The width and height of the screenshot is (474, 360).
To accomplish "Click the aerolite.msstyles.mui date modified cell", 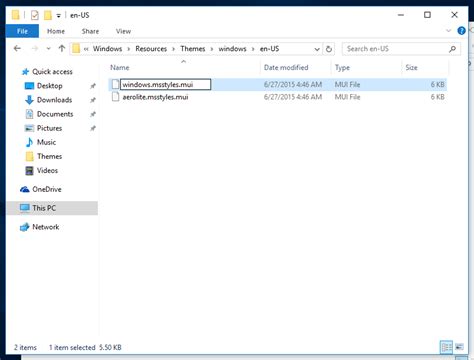I will tap(293, 97).
